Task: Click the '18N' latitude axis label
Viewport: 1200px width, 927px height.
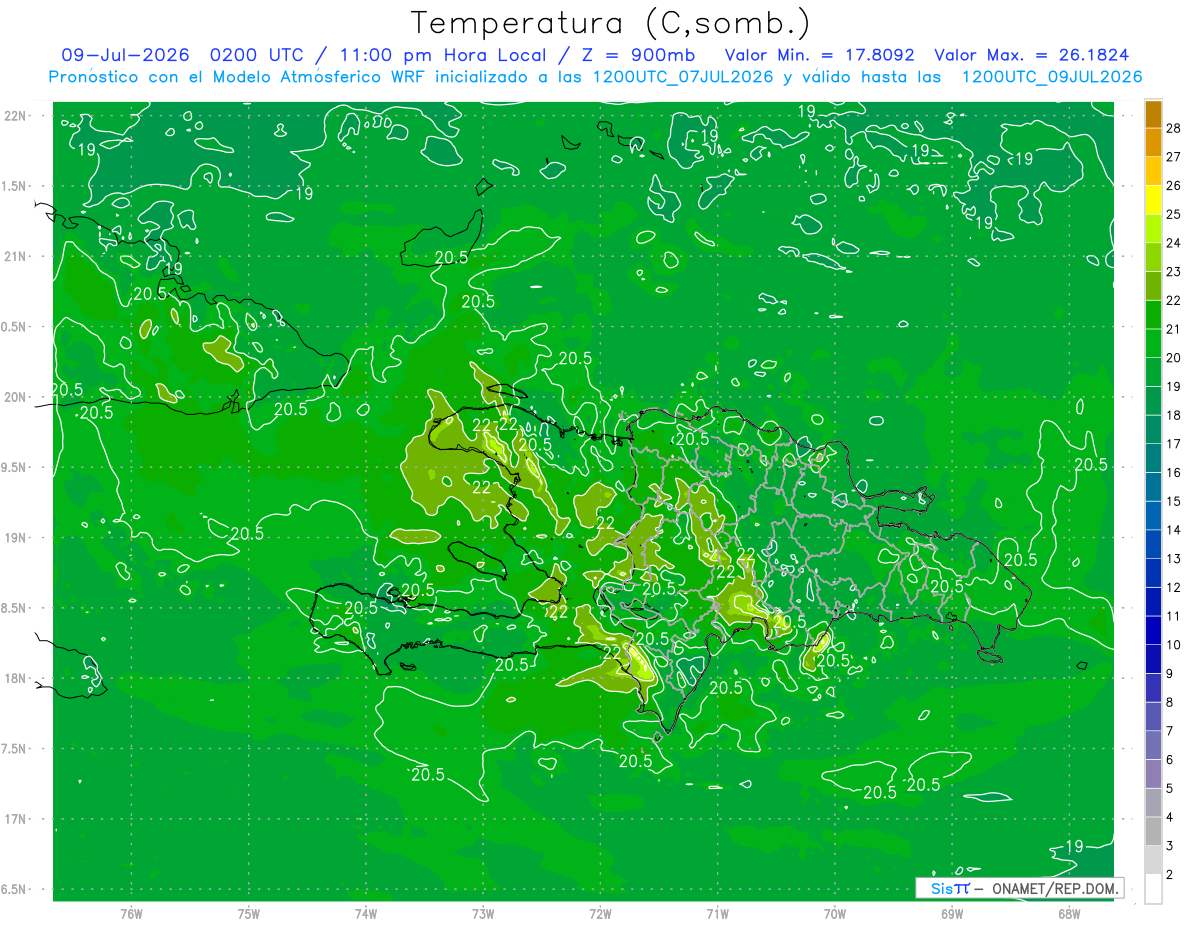Action: [14, 678]
